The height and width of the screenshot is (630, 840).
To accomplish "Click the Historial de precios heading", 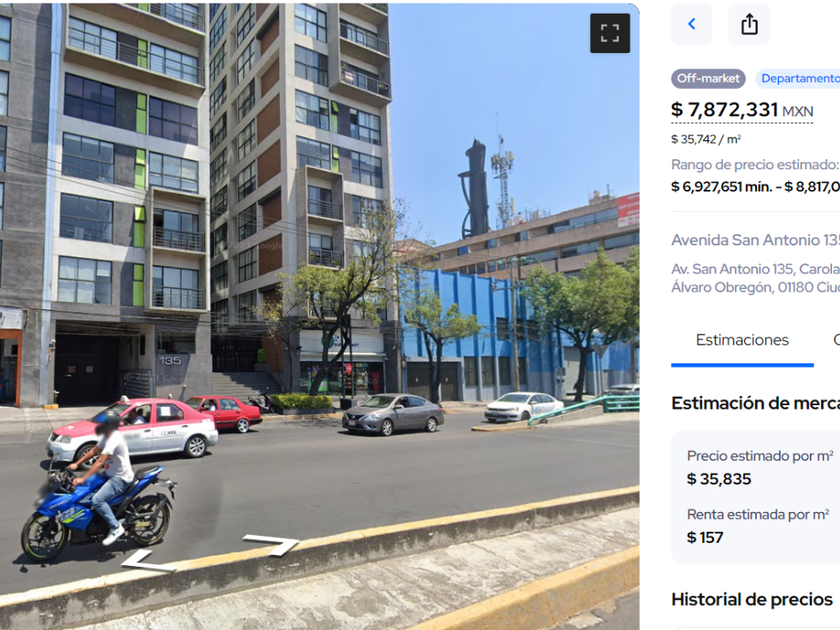I will (x=752, y=599).
